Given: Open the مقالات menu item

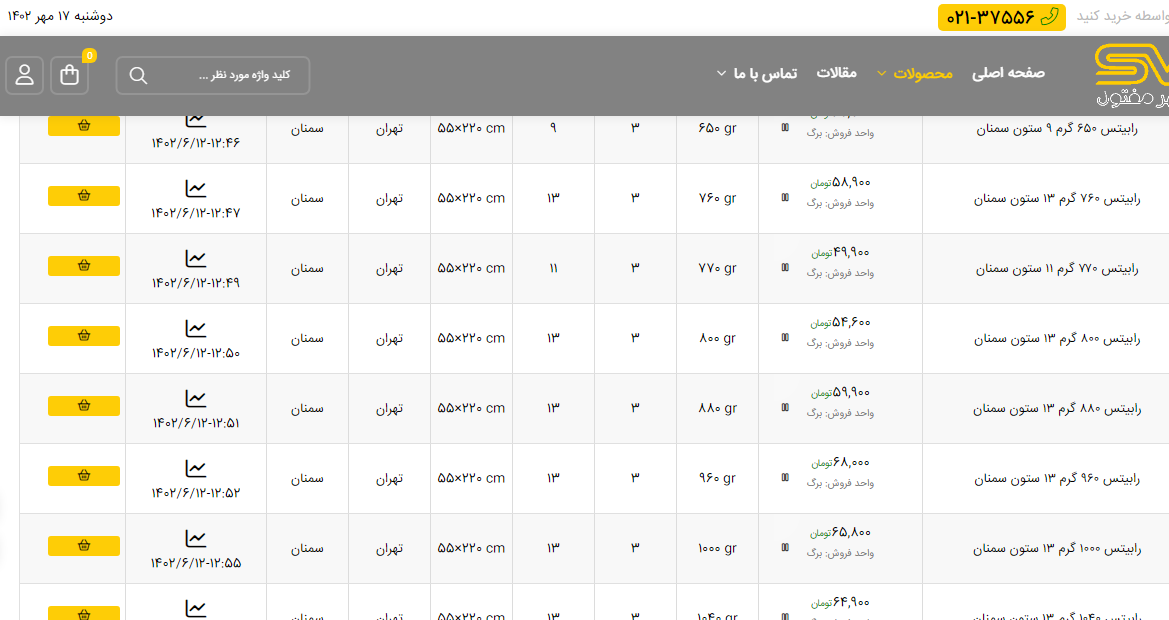Looking at the screenshot, I should (x=837, y=73).
